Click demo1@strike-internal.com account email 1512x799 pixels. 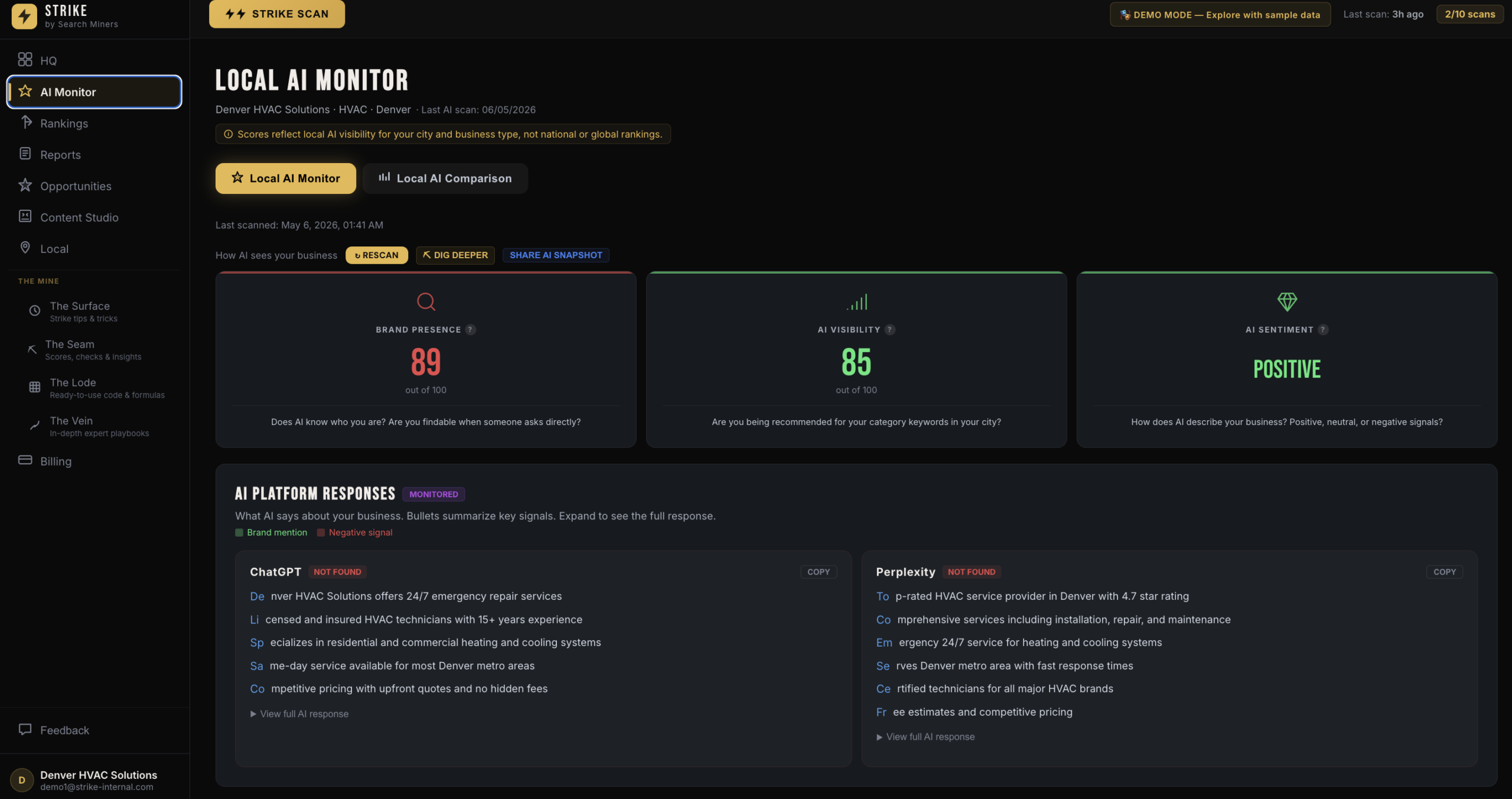click(97, 787)
